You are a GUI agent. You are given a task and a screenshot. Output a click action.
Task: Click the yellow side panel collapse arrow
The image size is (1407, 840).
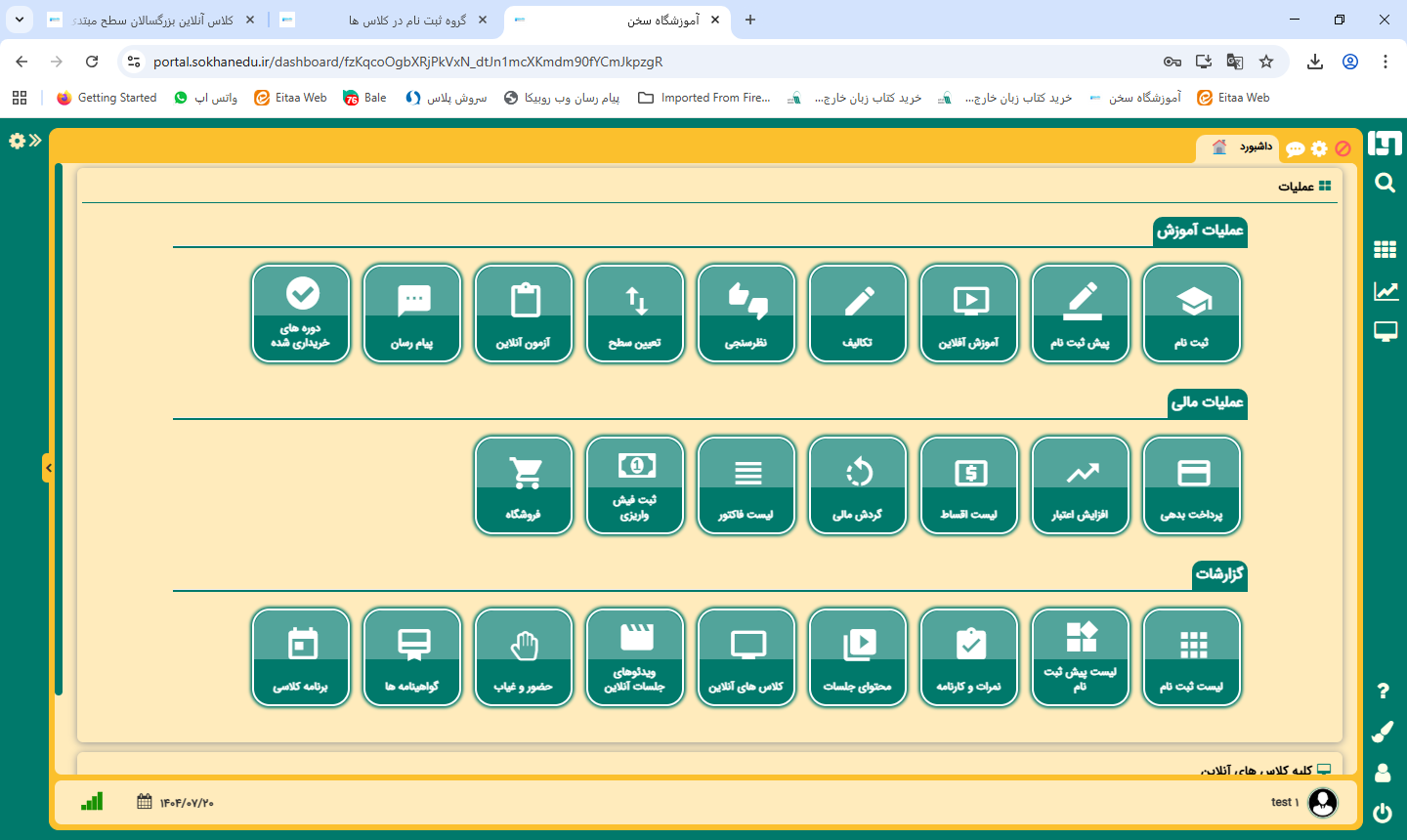pyautogui.click(x=48, y=468)
